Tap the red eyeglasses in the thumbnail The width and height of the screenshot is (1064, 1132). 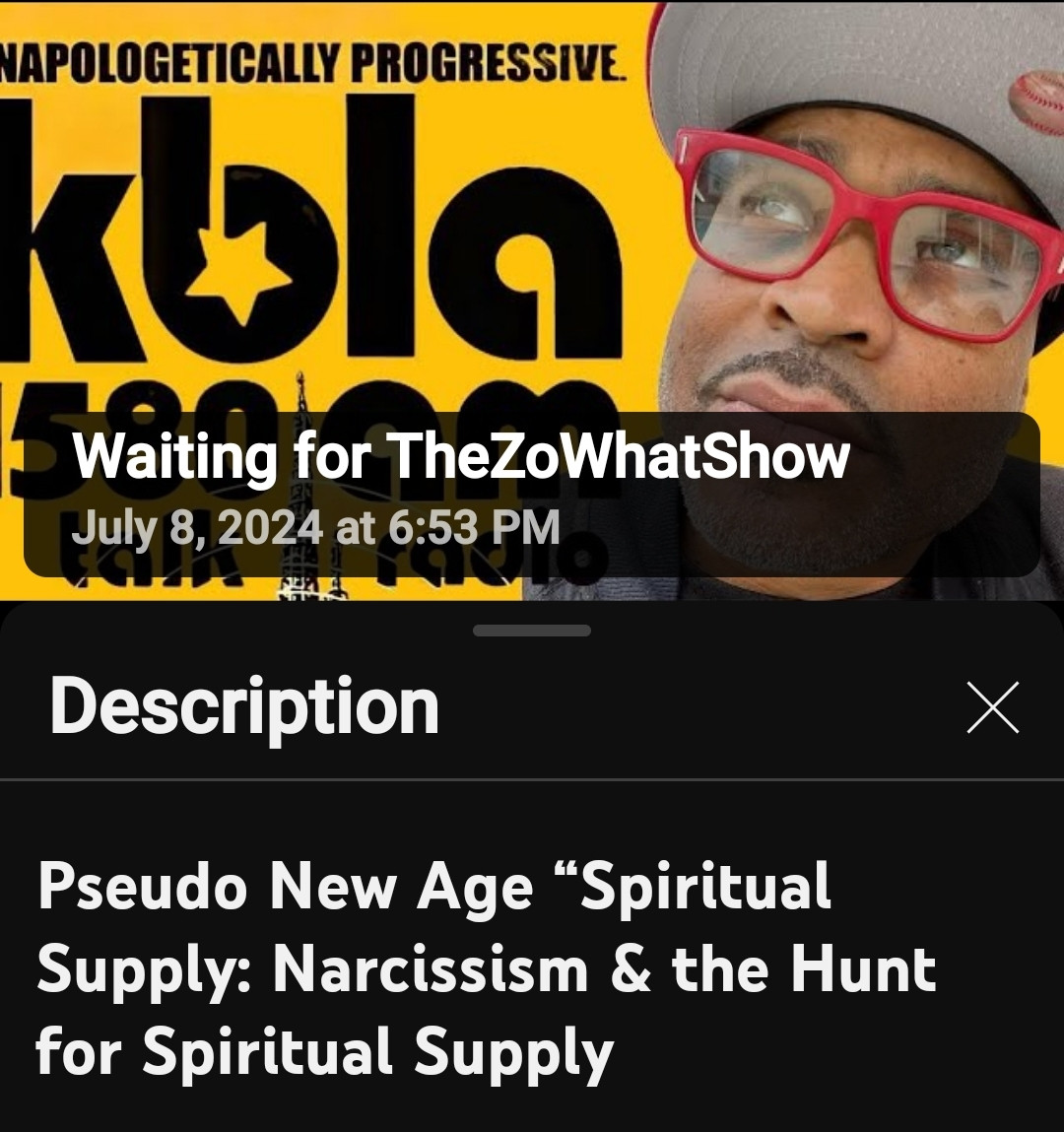866,233
